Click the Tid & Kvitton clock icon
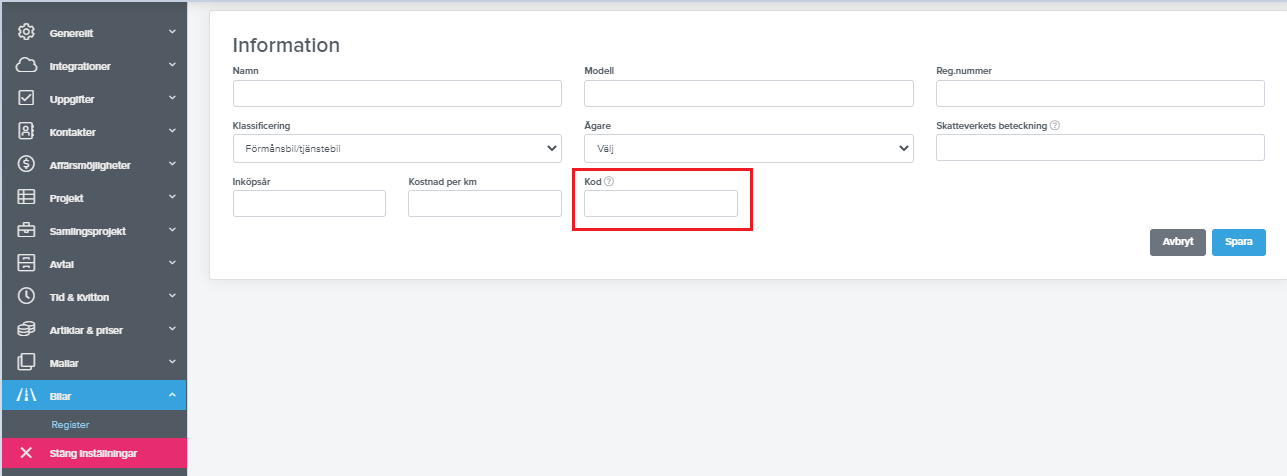 click(x=27, y=297)
